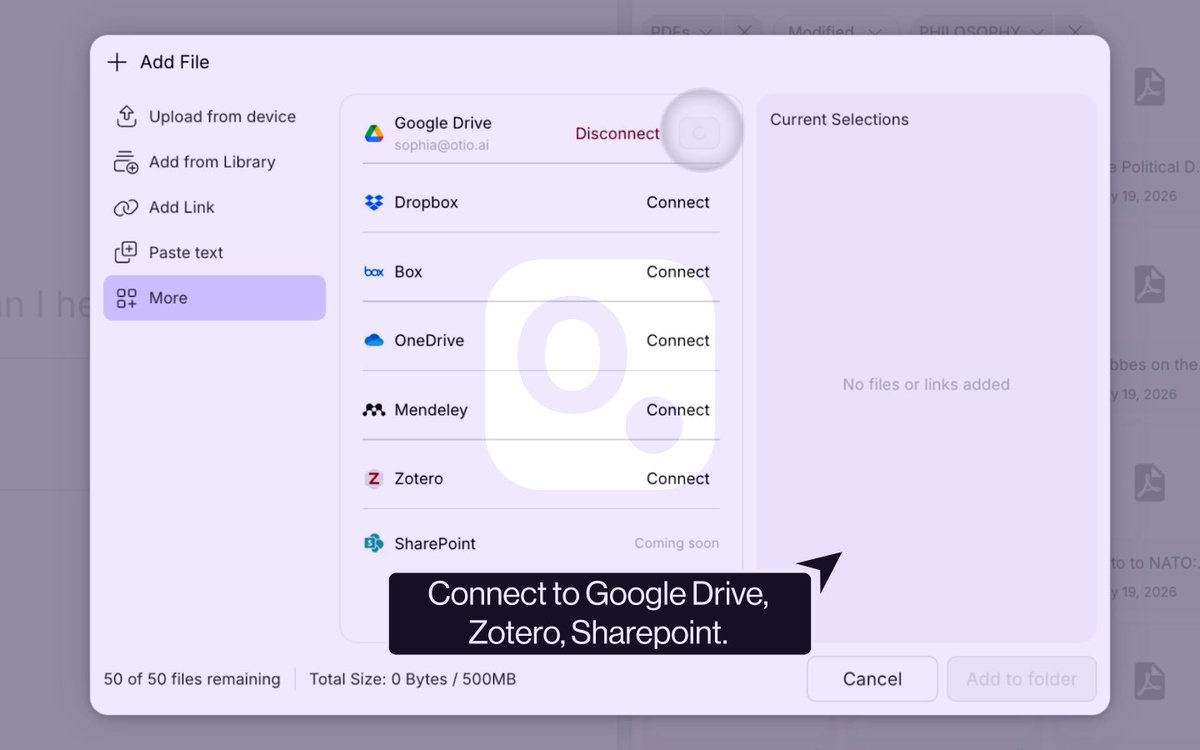Click the 'Add File' dialog title
Screen dimensions: 1200x750
(175, 62)
